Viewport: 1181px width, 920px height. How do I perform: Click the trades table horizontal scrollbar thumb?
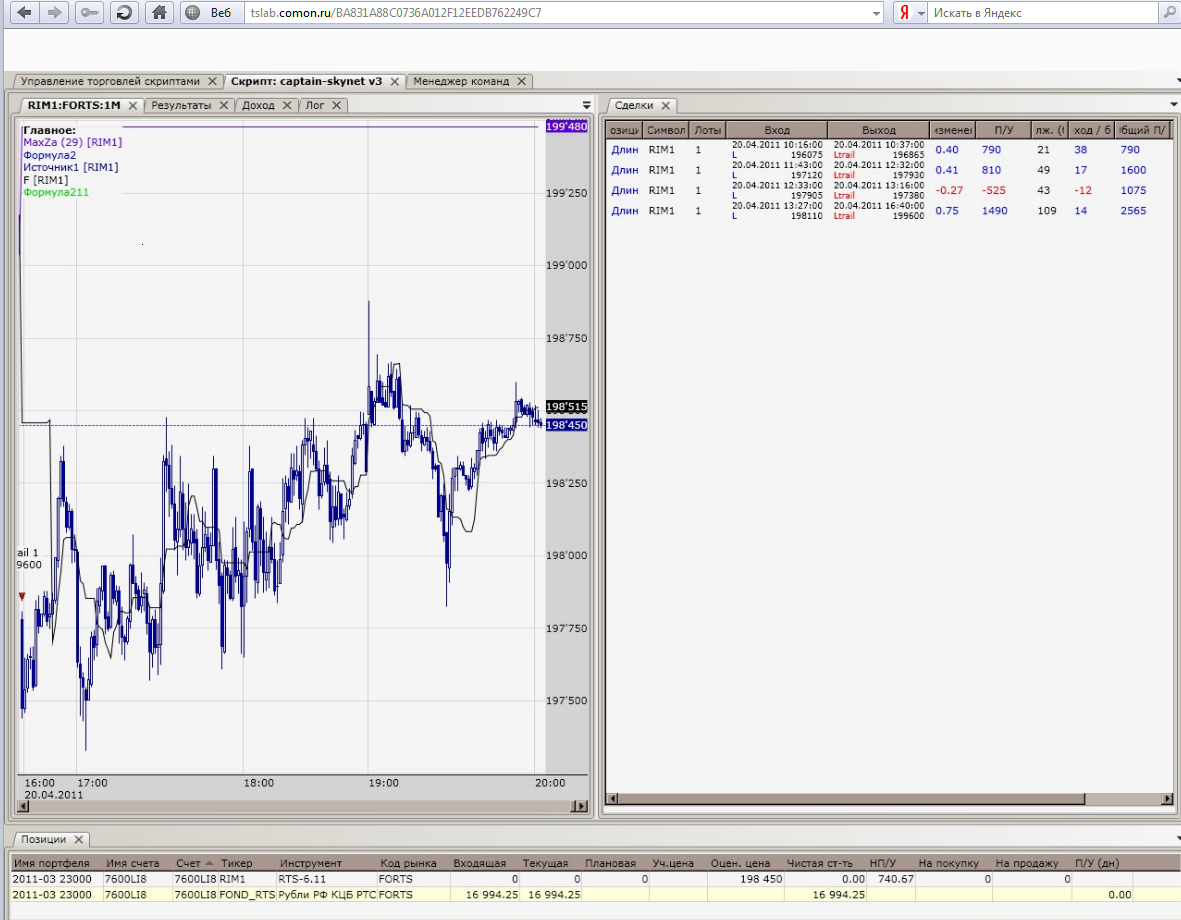tap(850, 799)
